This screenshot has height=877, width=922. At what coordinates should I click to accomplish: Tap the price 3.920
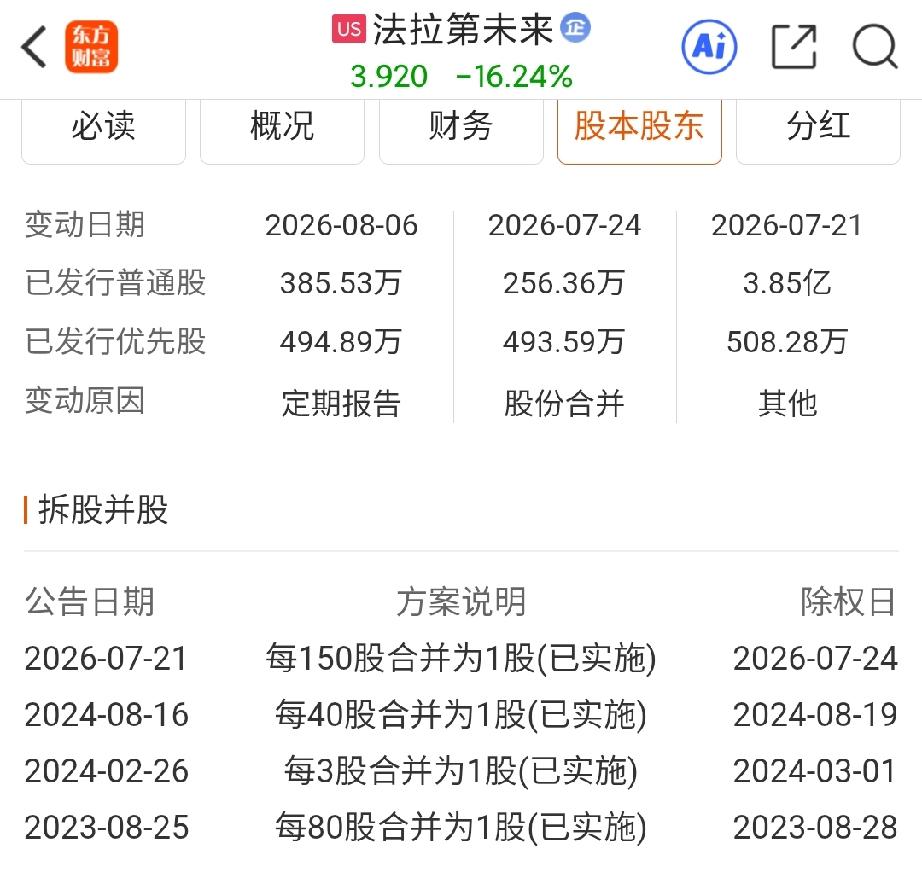point(389,76)
